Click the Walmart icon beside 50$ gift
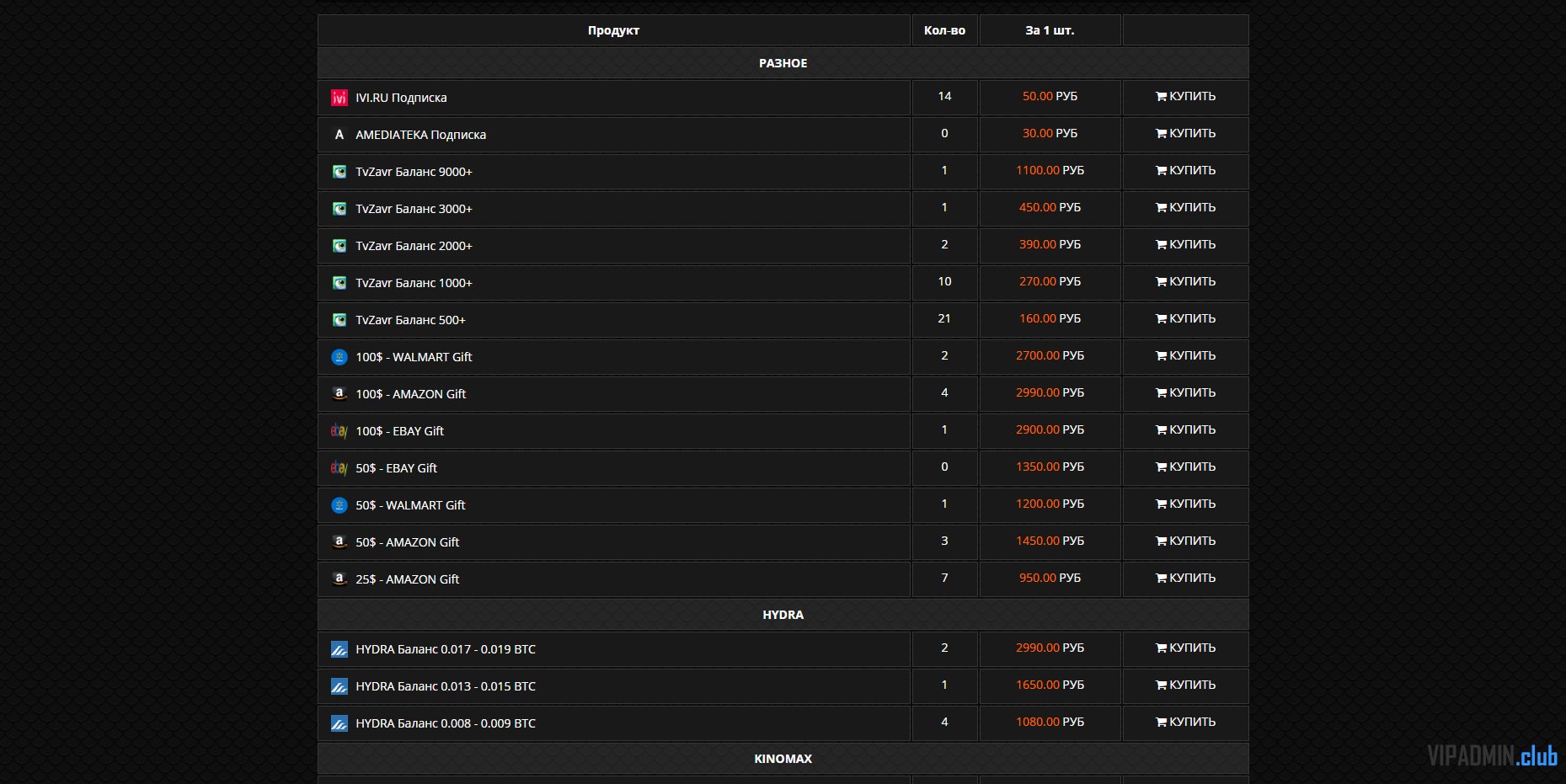The height and width of the screenshot is (784, 1566). (x=339, y=505)
